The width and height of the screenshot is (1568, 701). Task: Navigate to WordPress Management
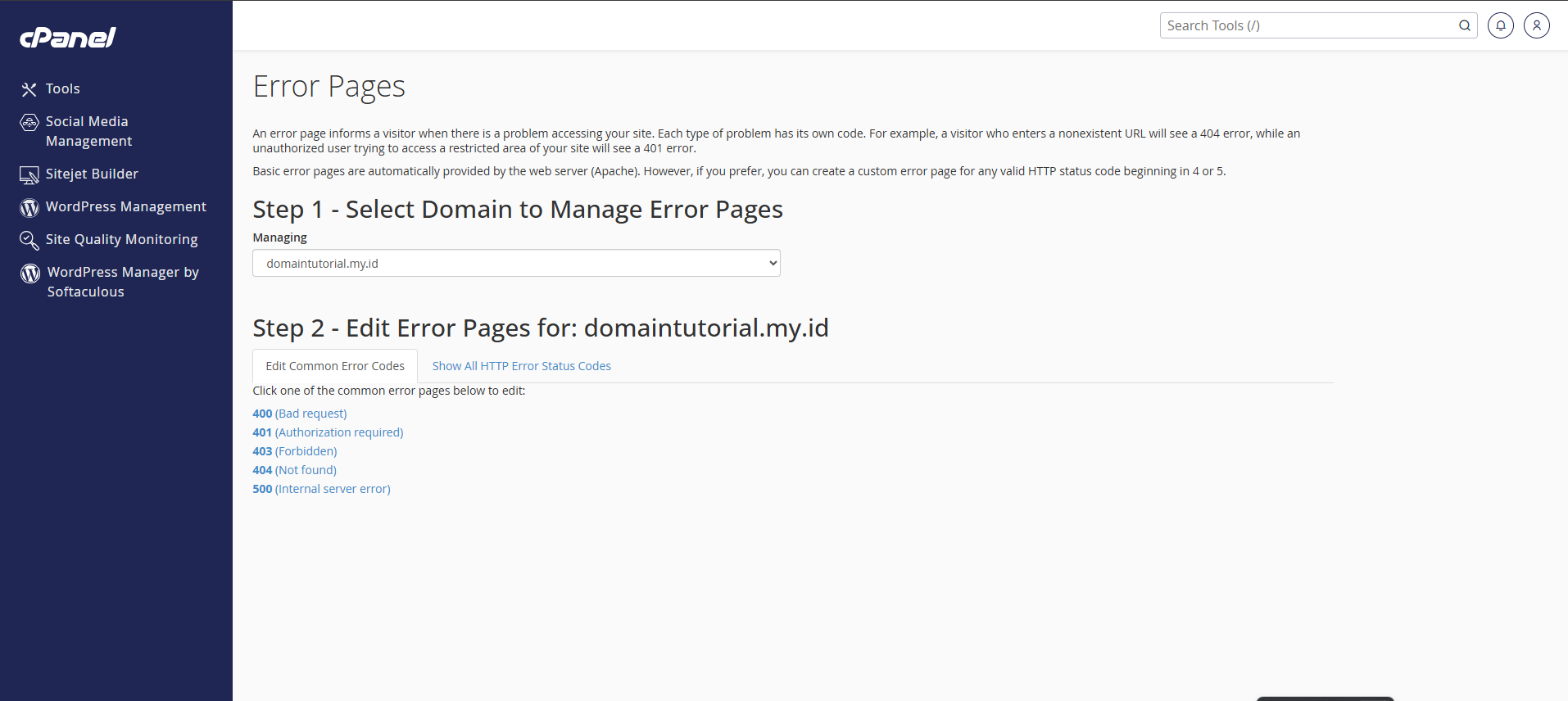click(126, 206)
